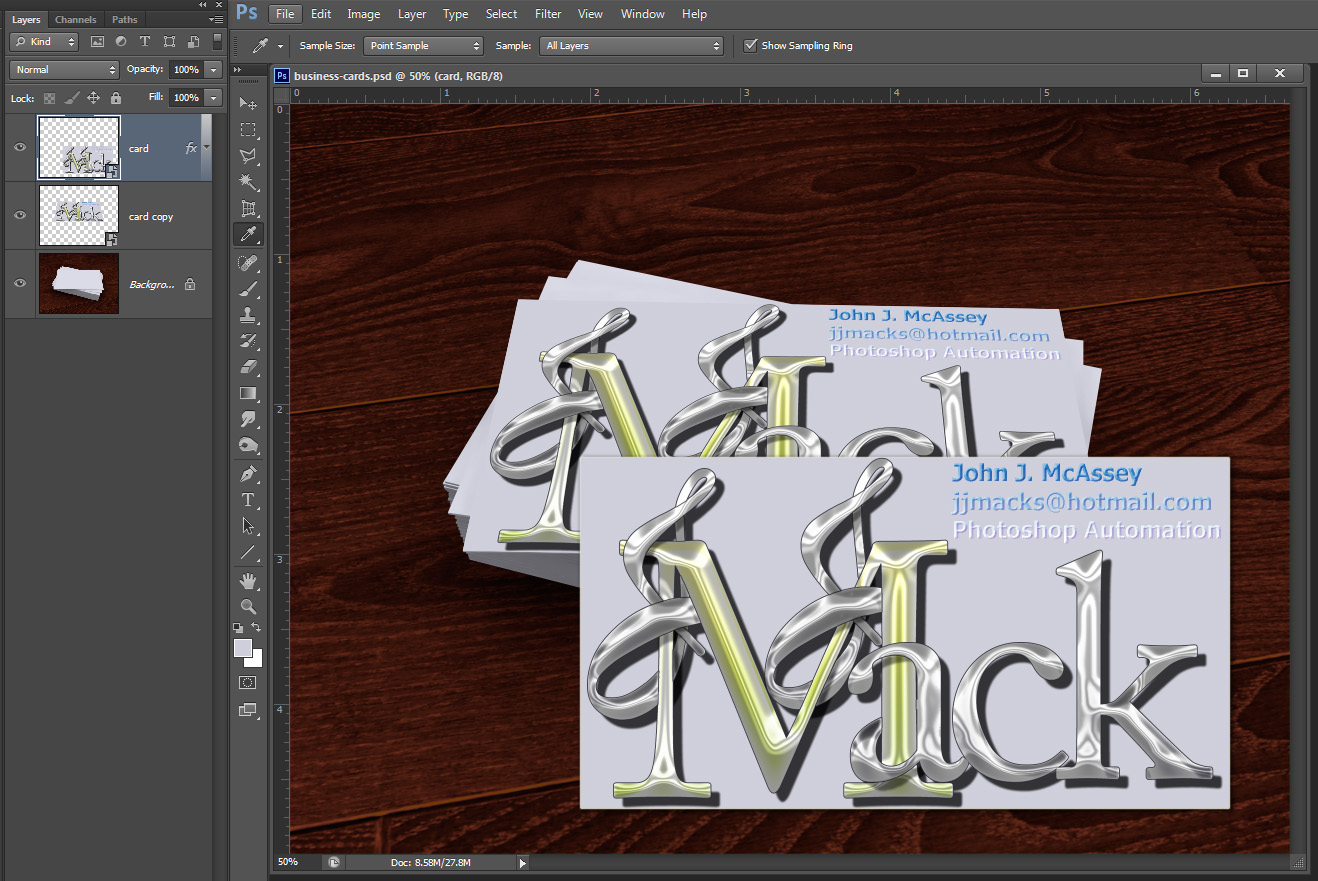Hide the card layer
This screenshot has width=1318, height=881.
coord(19,148)
